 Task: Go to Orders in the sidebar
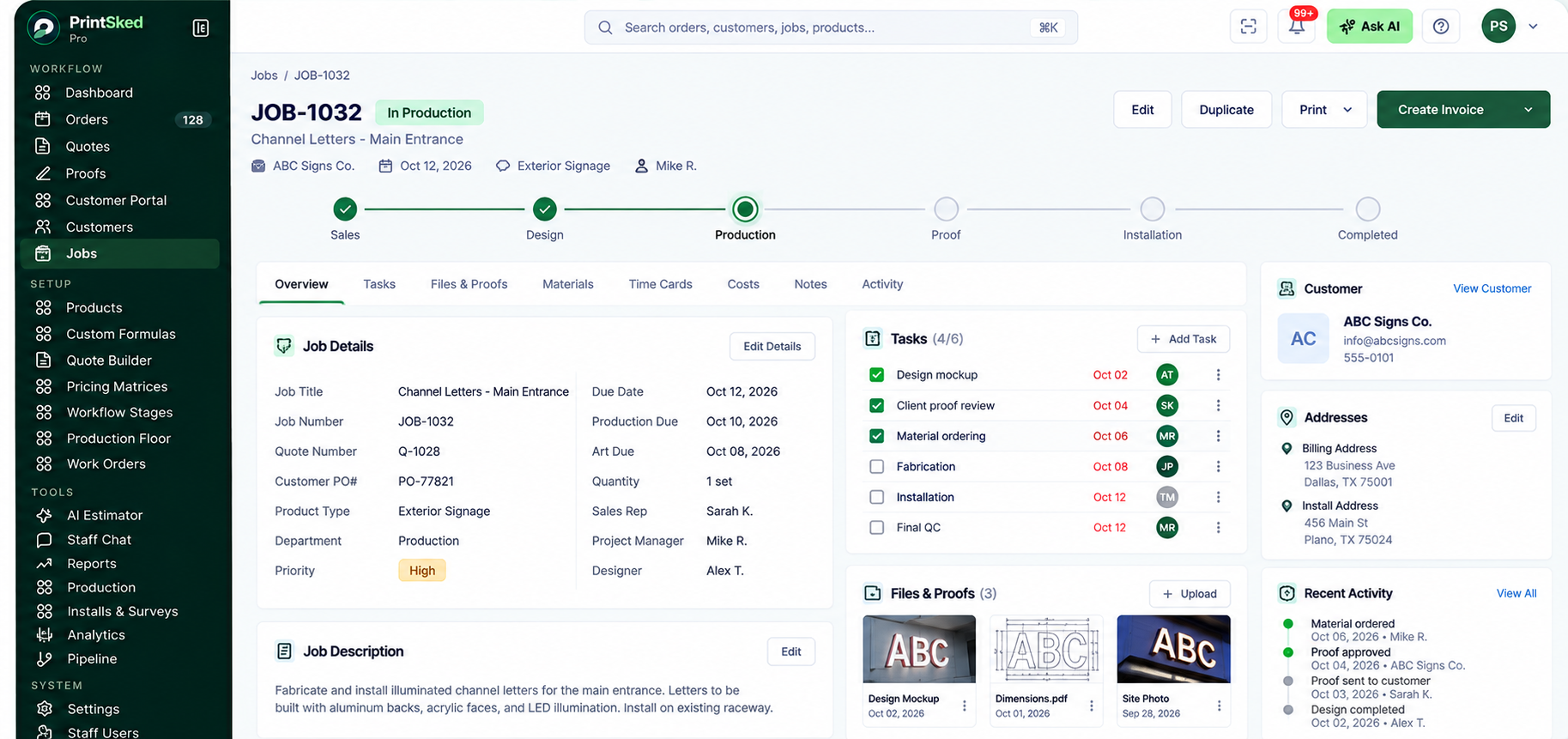pyautogui.click(x=119, y=119)
